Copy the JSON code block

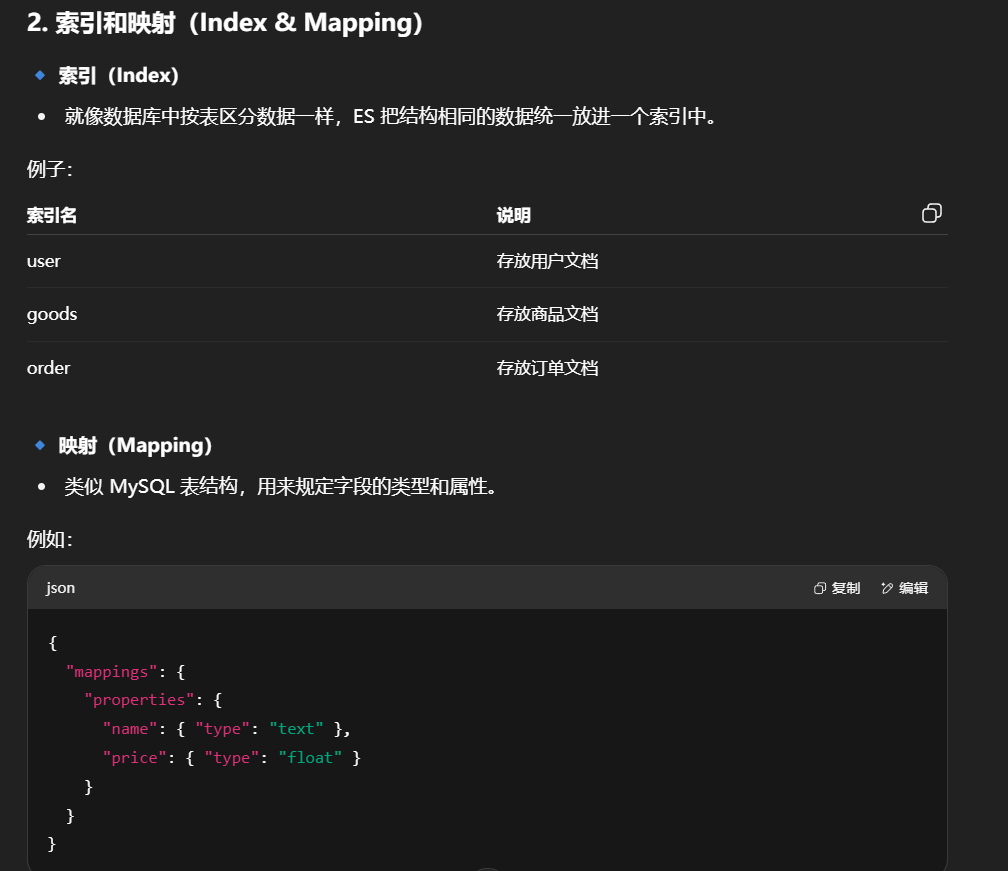pos(837,588)
